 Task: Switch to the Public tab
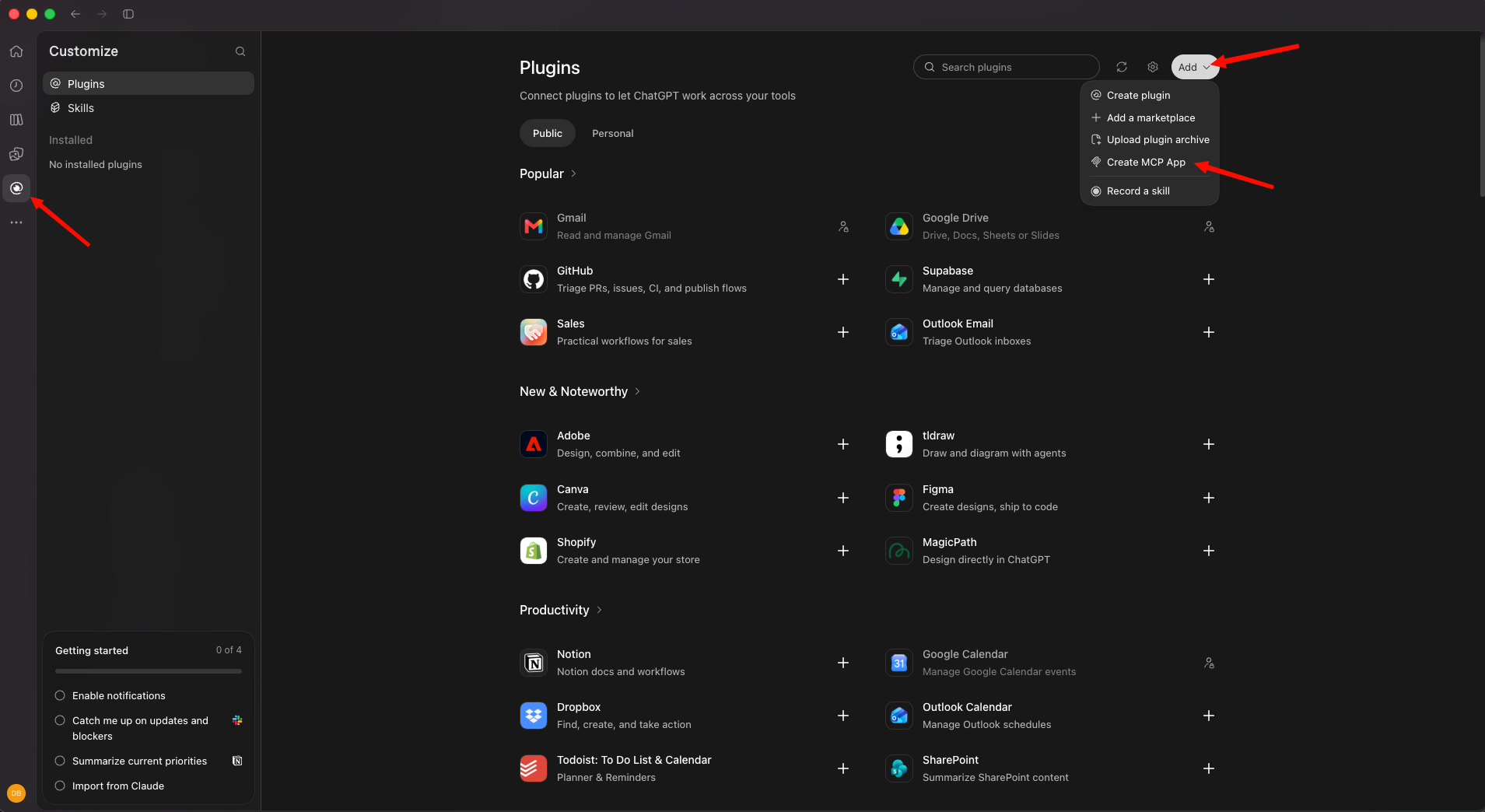[x=548, y=133]
